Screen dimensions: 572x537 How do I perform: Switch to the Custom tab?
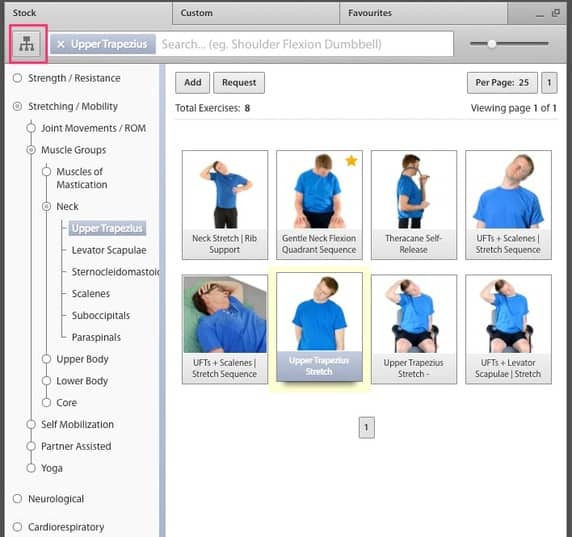256,13
